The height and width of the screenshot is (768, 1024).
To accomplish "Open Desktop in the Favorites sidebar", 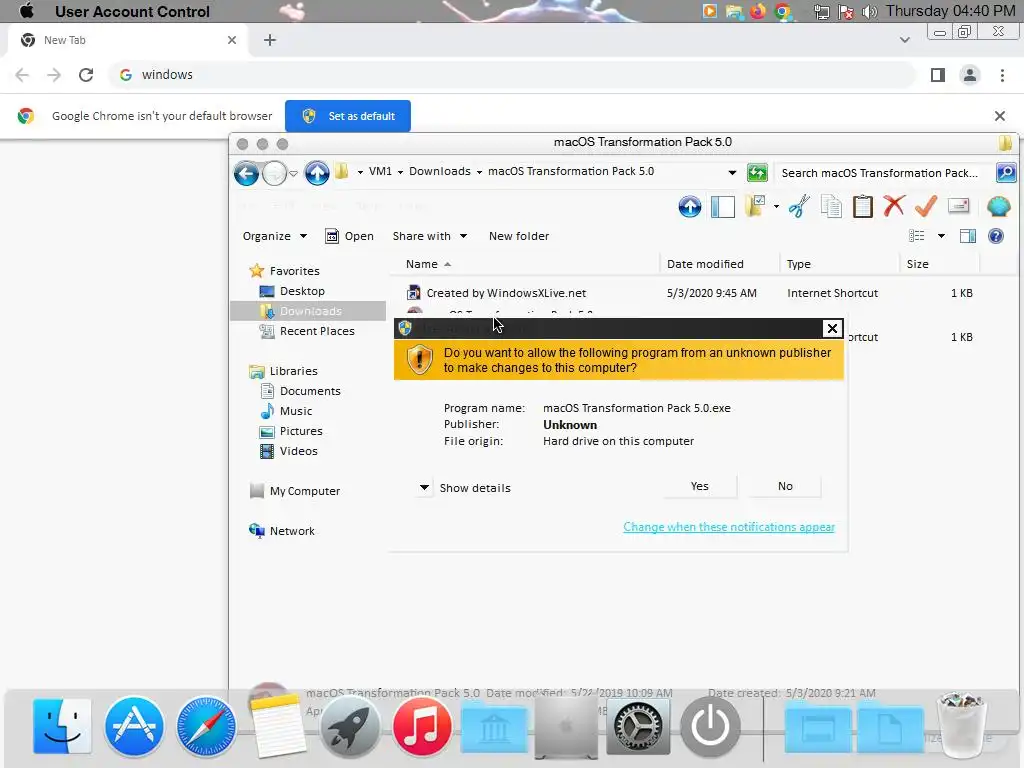I will [302, 291].
